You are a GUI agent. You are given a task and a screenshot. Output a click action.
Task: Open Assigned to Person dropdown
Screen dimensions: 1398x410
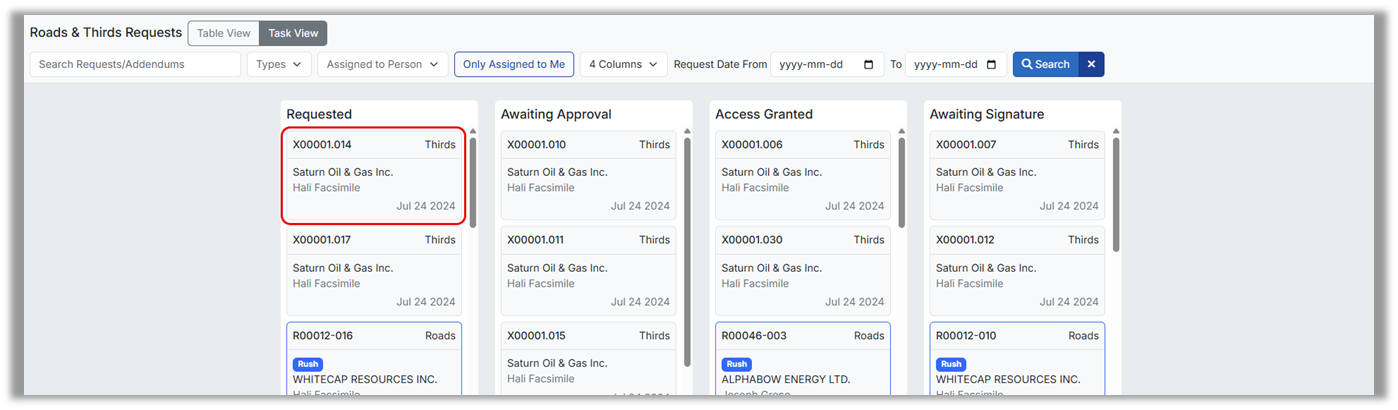pyautogui.click(x=382, y=65)
